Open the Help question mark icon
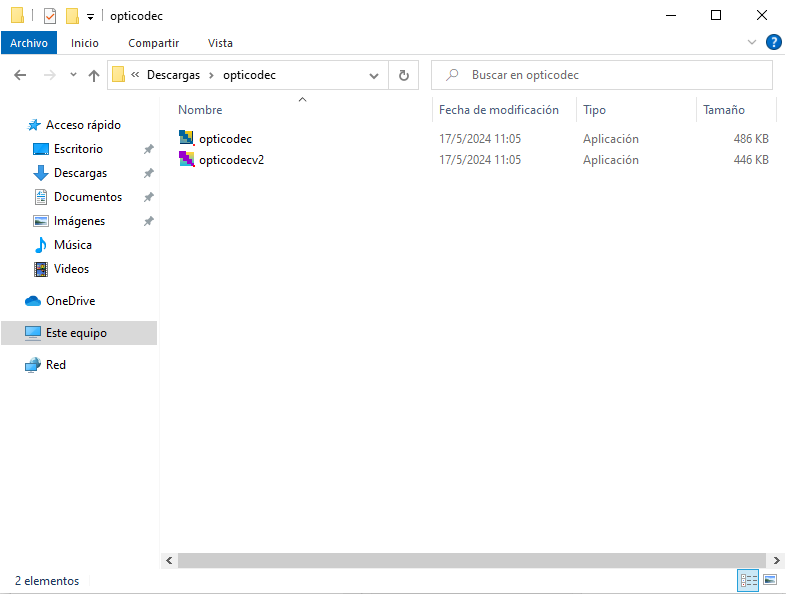786x594 pixels. pyautogui.click(x=773, y=42)
